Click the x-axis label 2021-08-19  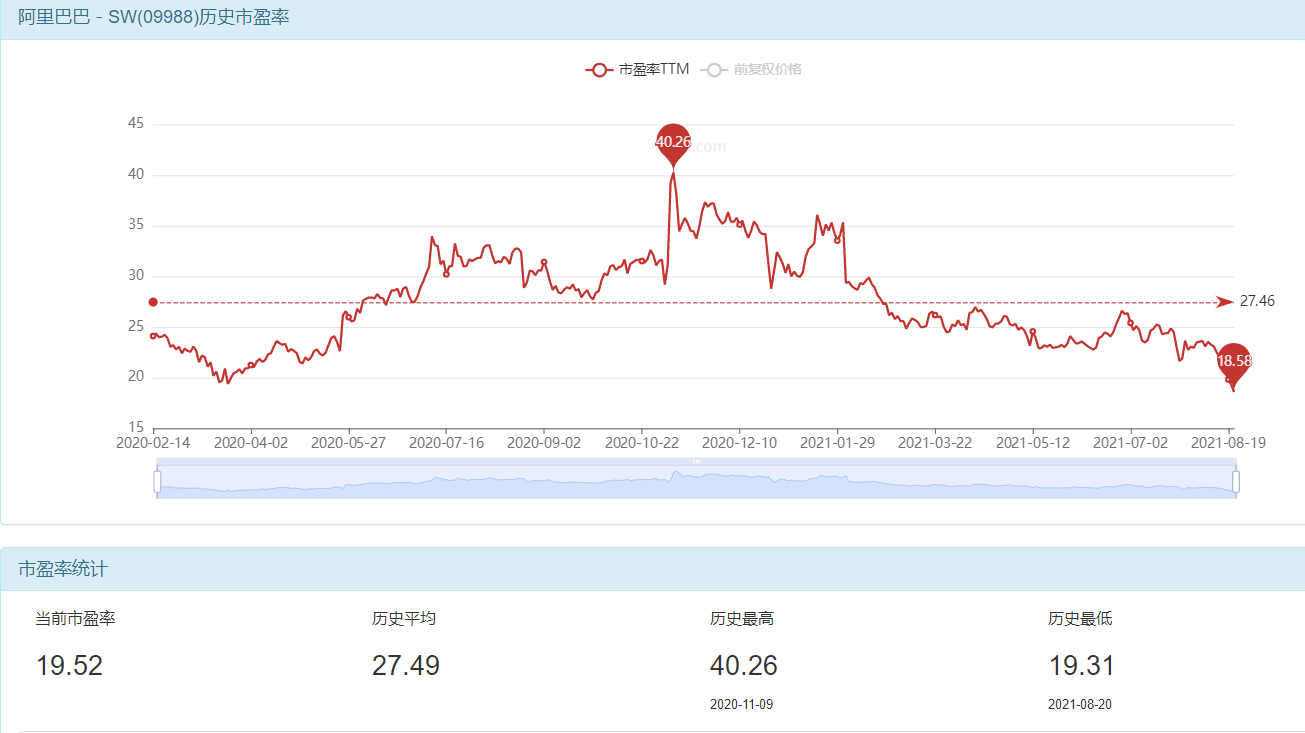click(1228, 442)
